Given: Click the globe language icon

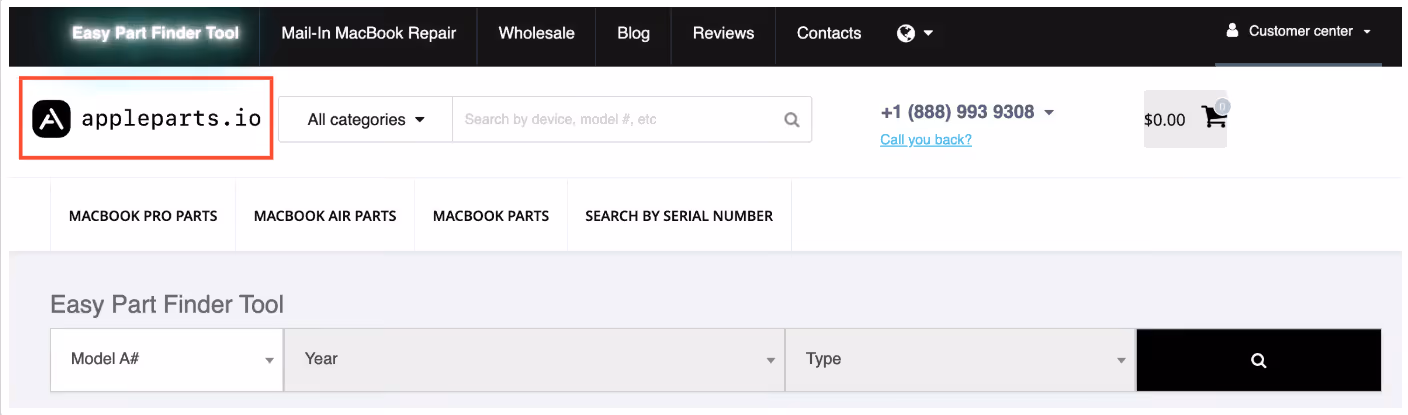Looking at the screenshot, I should [x=906, y=33].
